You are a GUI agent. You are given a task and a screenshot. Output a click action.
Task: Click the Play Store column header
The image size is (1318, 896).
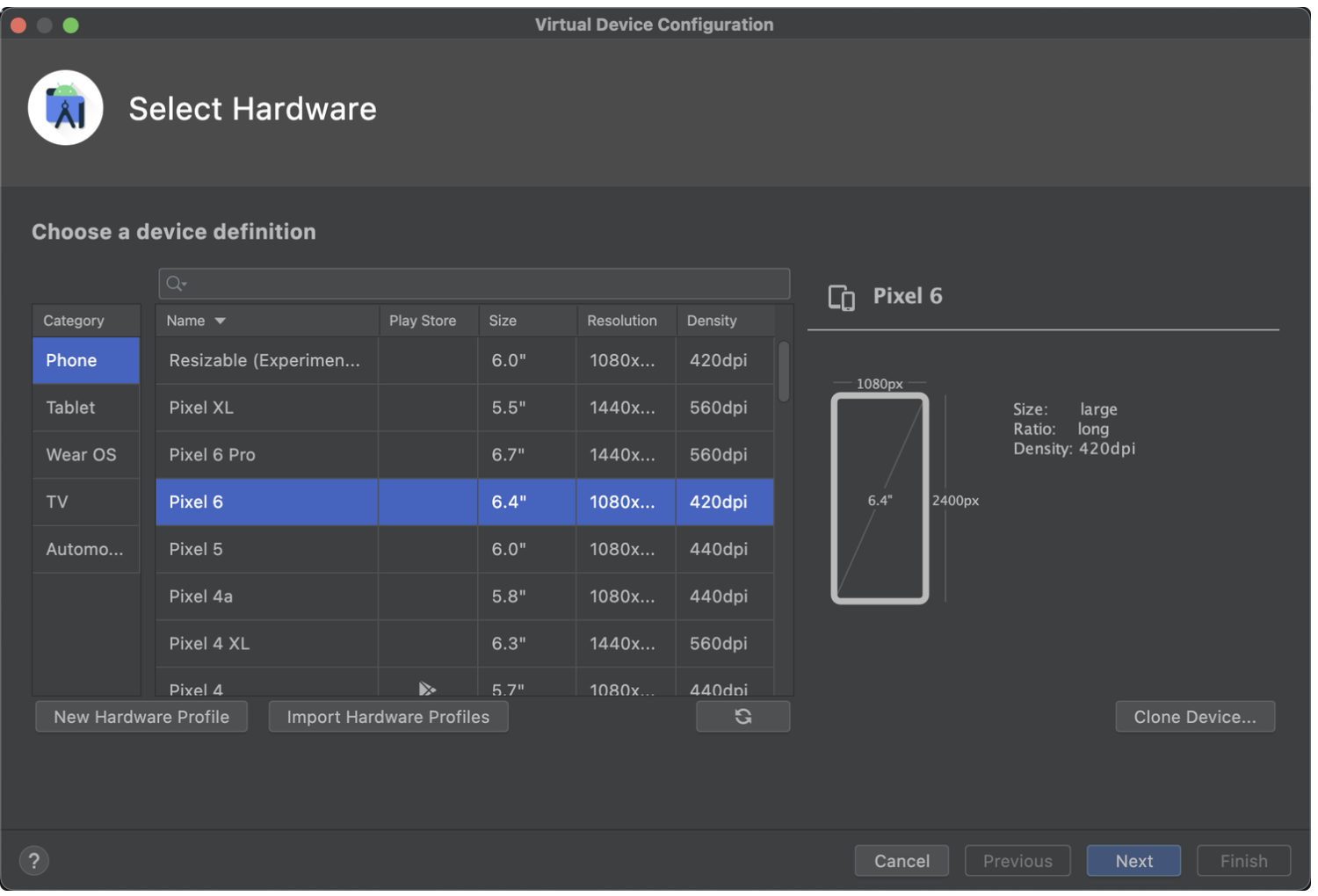[x=429, y=321]
